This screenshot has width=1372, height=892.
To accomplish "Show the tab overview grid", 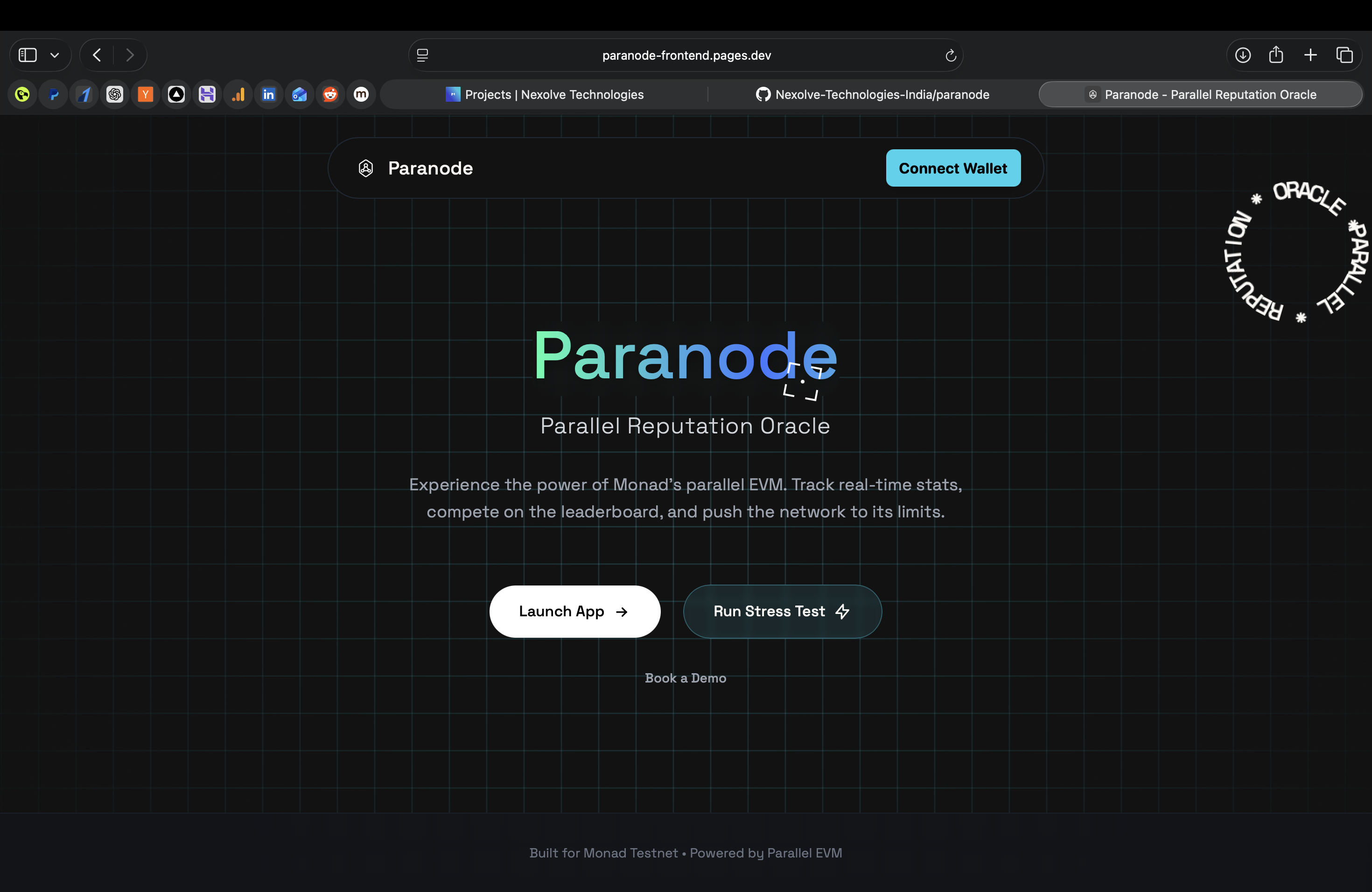I will 1345,55.
